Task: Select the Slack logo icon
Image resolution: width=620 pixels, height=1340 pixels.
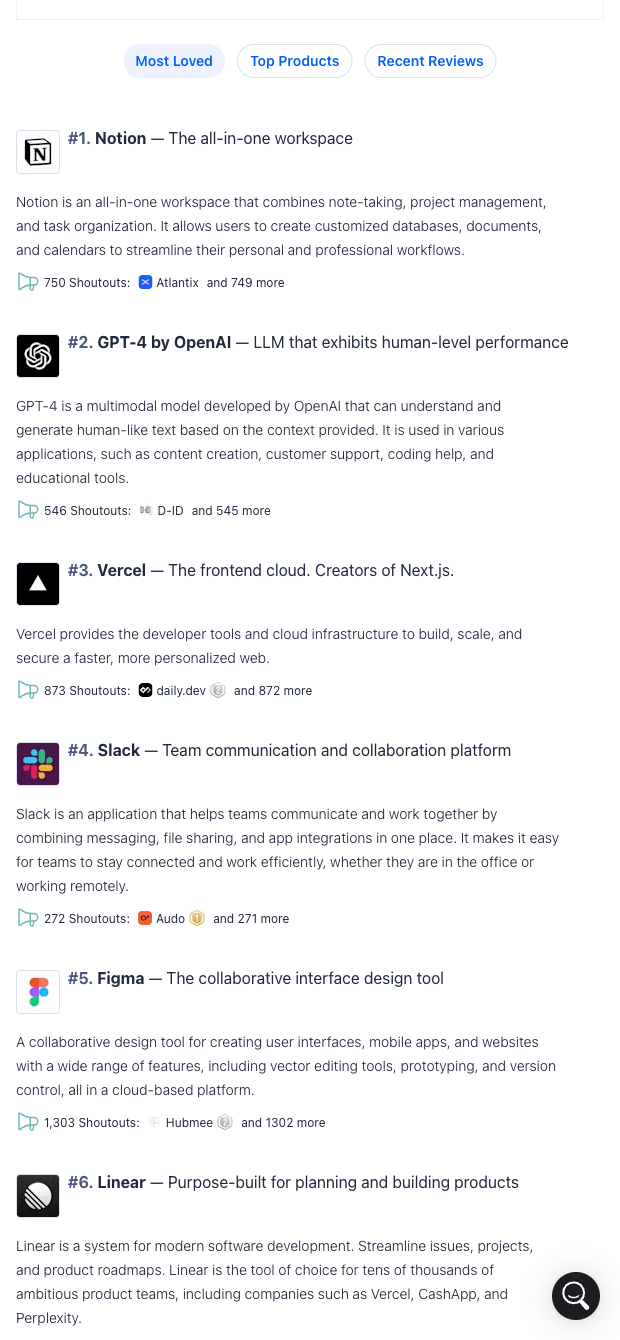Action: pos(38,764)
